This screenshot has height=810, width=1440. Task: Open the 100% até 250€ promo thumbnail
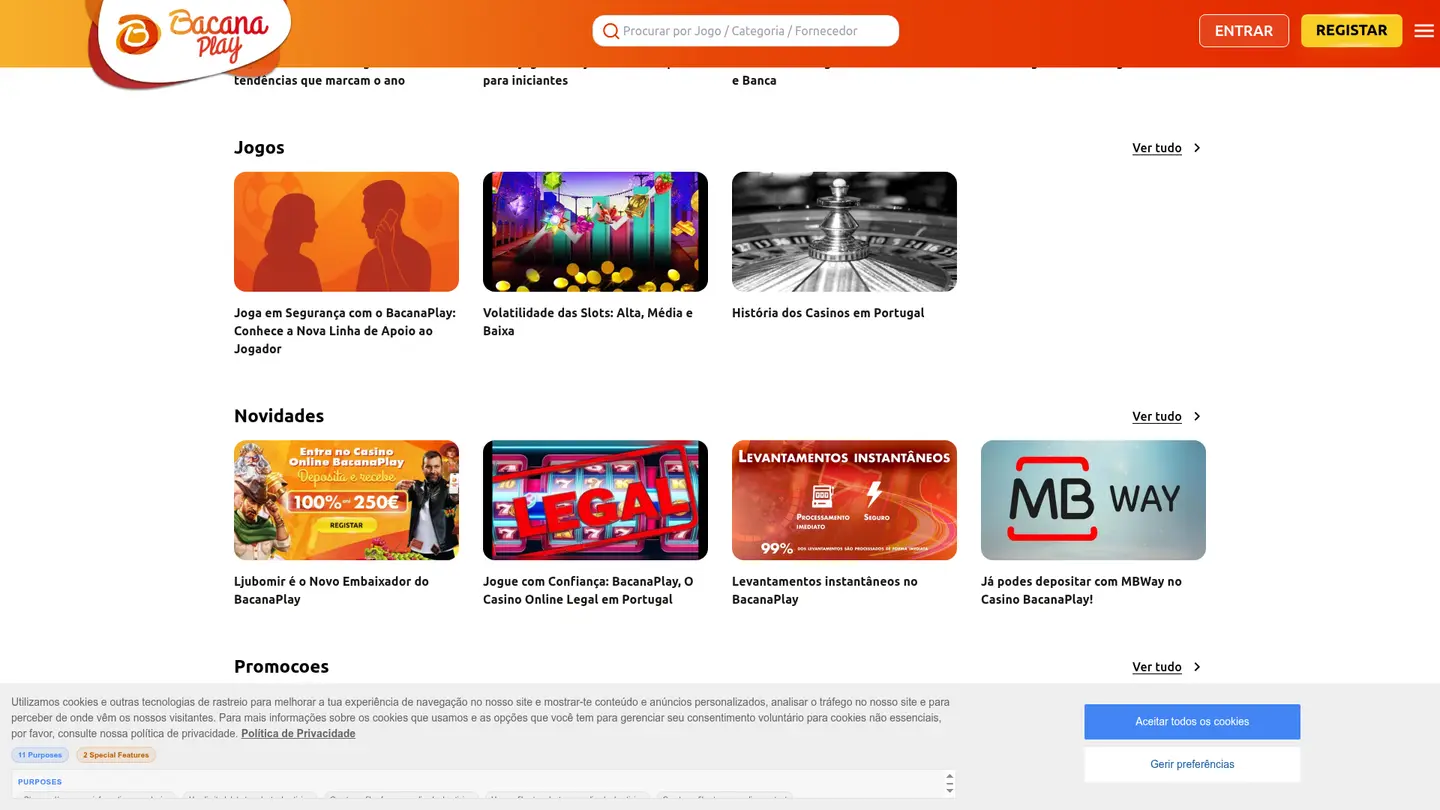click(x=346, y=500)
